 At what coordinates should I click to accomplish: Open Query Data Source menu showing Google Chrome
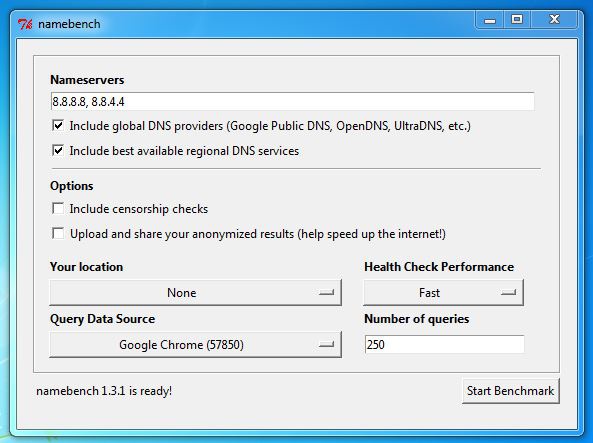tap(196, 344)
